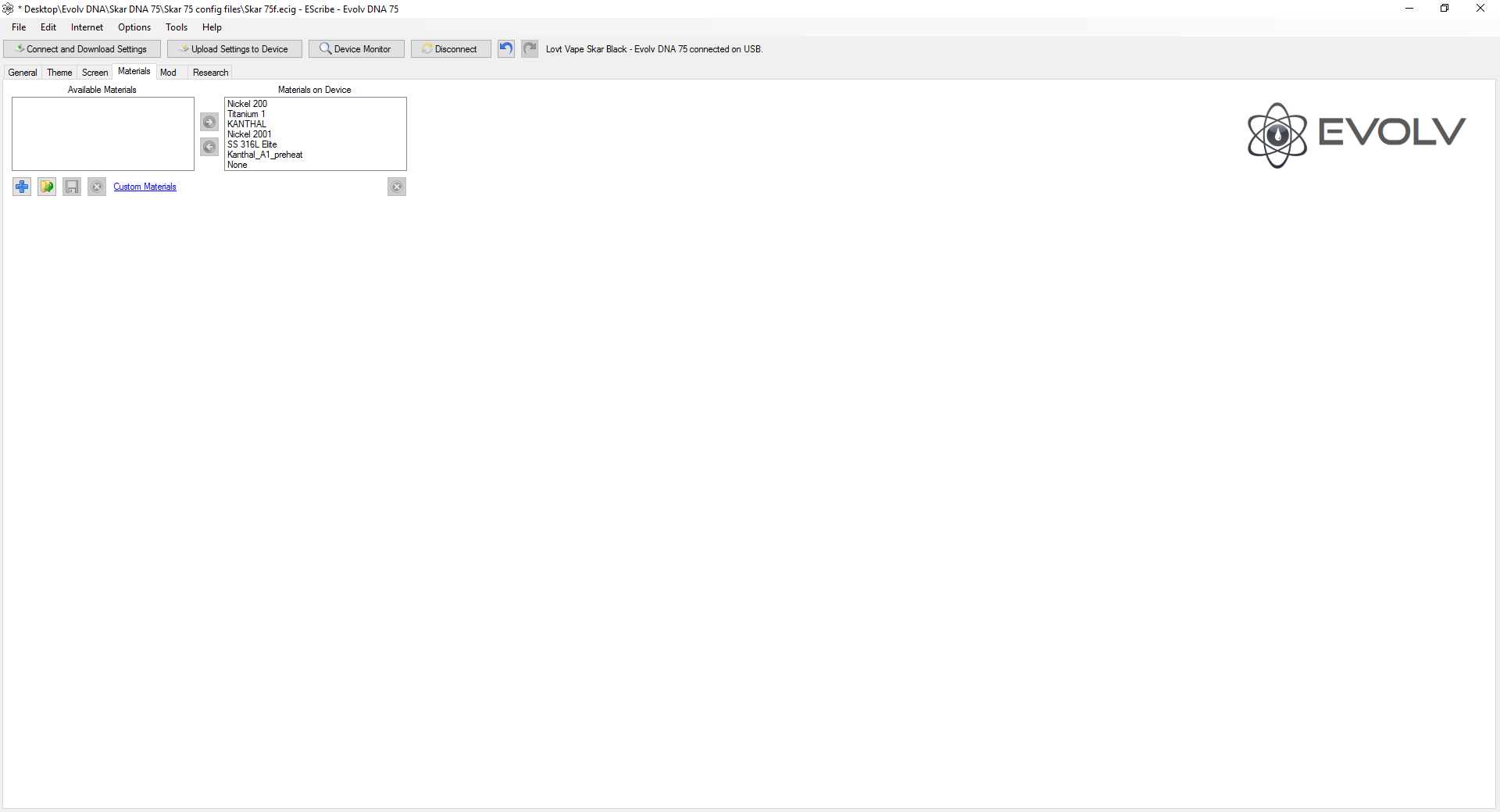The width and height of the screenshot is (1500, 812).
Task: Click the left arrow to remove material from device
Action: click(x=209, y=147)
